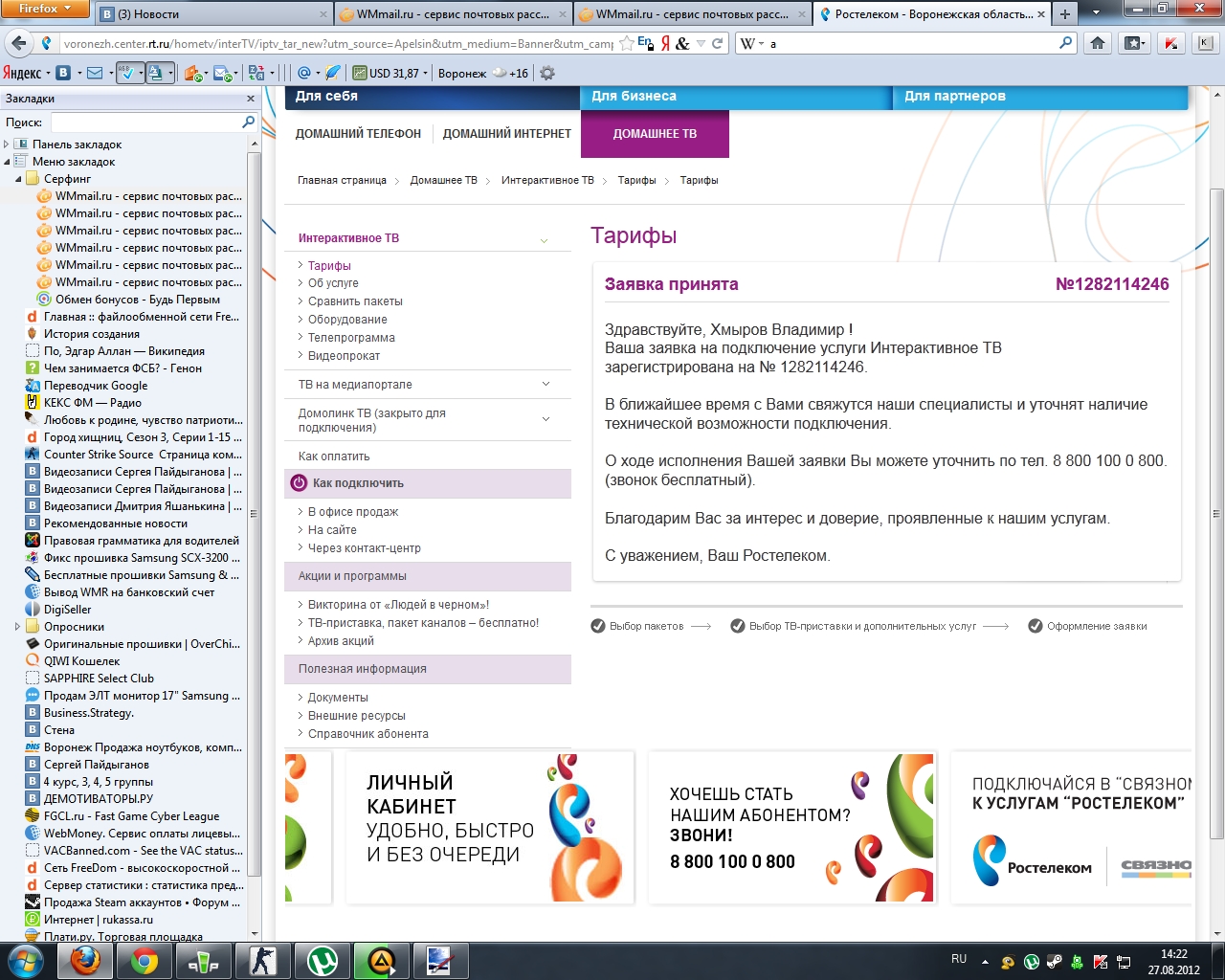Viewport: 1225px width, 980px height.
Task: Expand the Домолинк ТВ section chevron
Action: pyautogui.click(x=546, y=419)
